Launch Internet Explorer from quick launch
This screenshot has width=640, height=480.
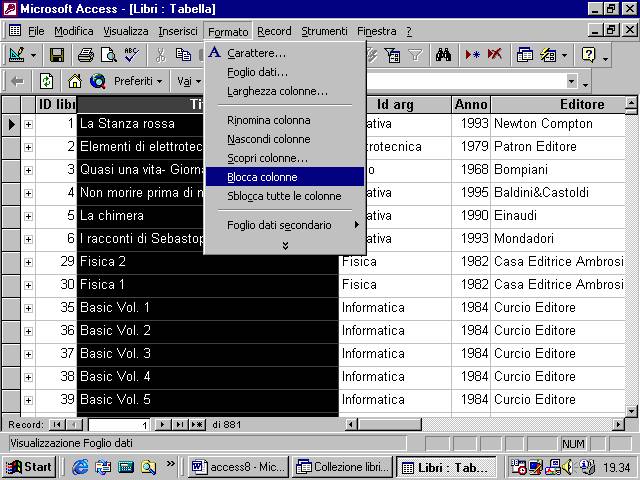click(x=80, y=467)
